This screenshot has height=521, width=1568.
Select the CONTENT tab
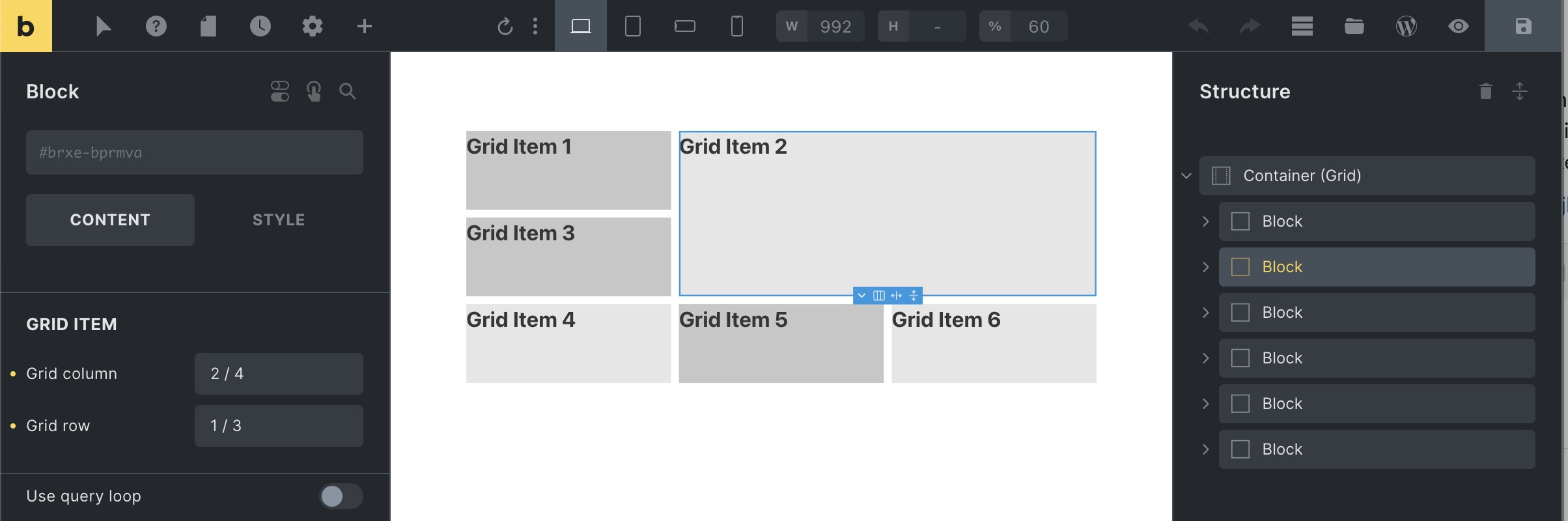[x=110, y=220]
